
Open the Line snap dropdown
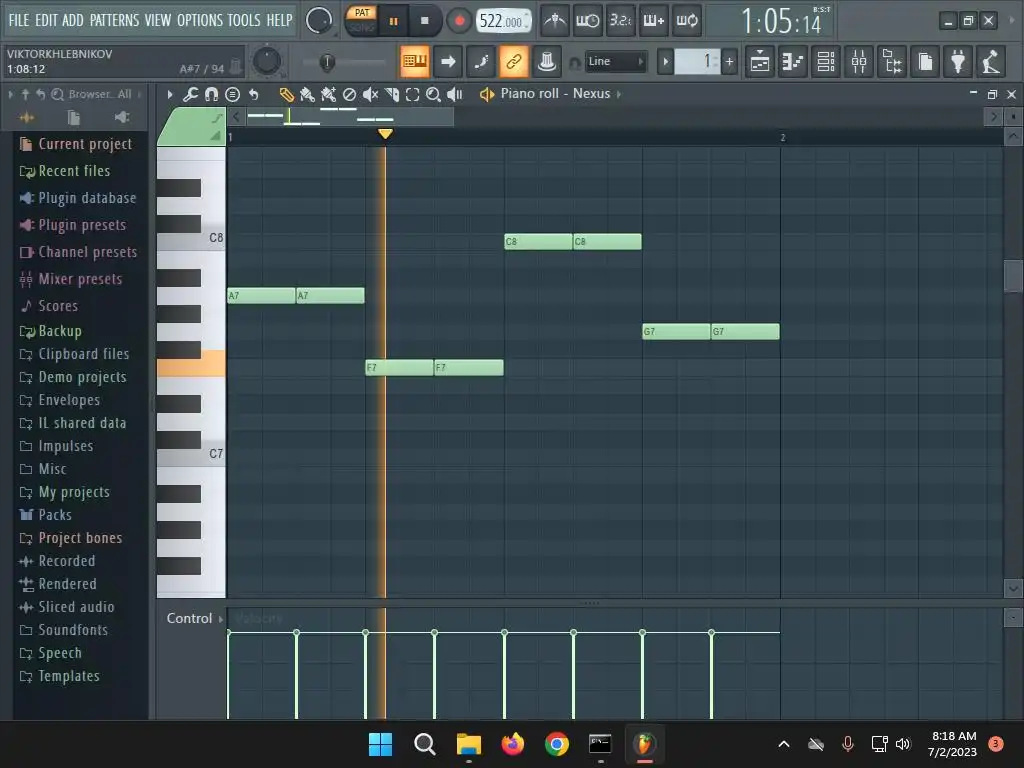pyautogui.click(x=615, y=61)
